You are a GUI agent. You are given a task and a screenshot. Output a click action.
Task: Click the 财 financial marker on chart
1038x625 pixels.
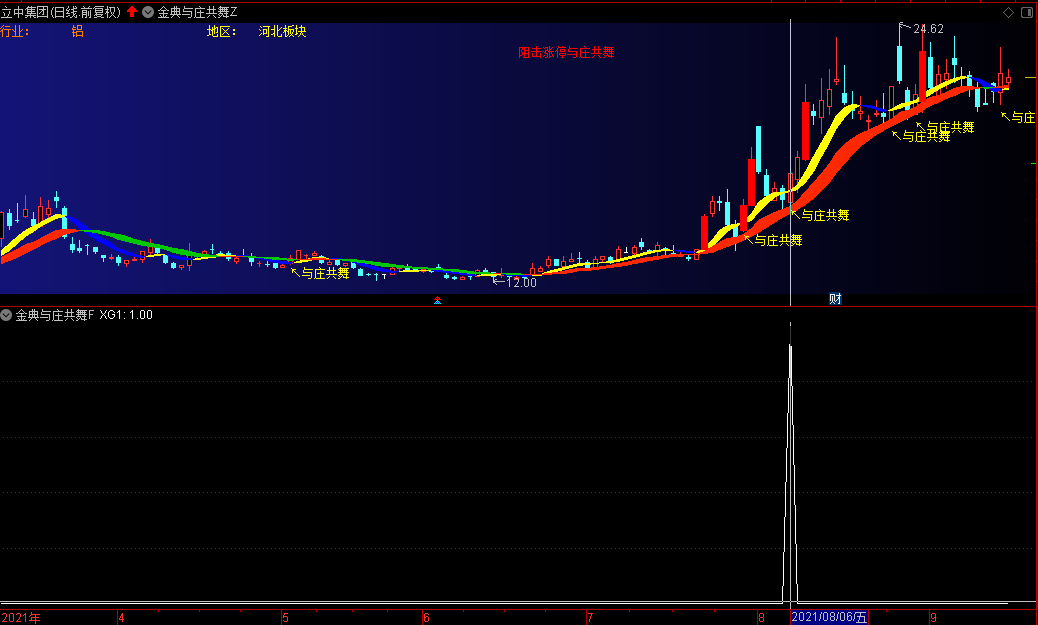[835, 299]
